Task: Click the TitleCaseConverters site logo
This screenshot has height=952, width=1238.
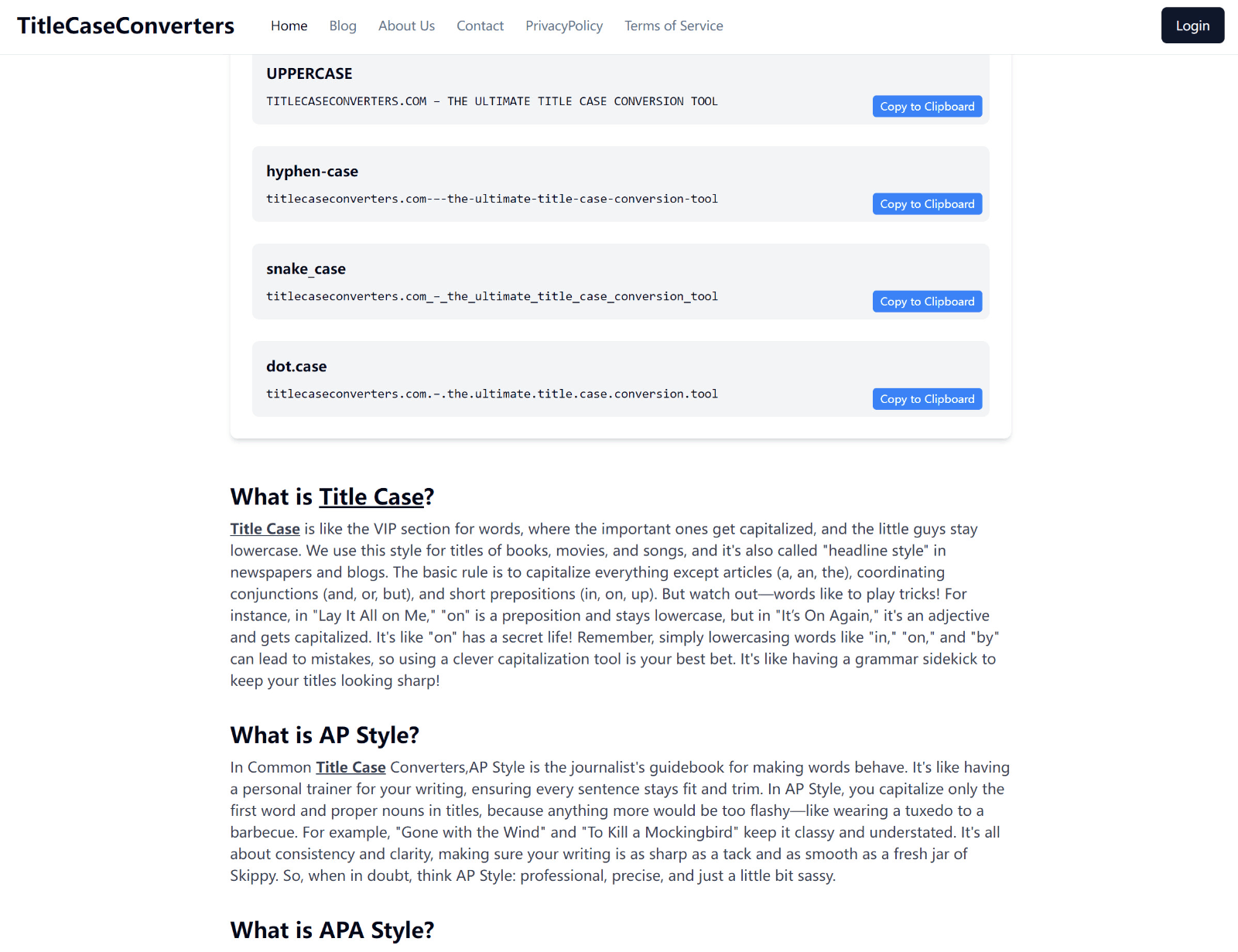Action: point(125,26)
